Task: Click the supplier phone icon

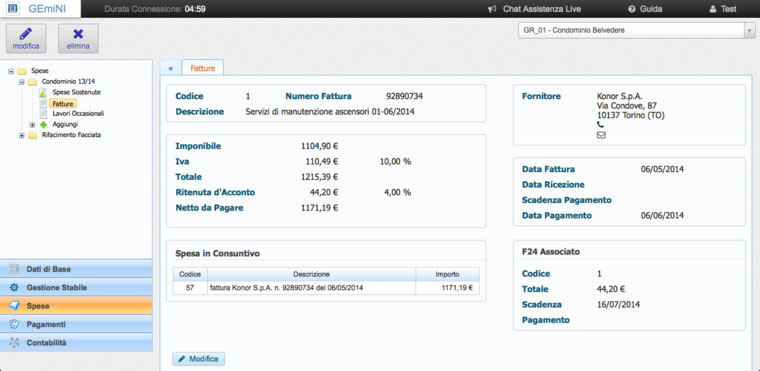Action: (x=601, y=125)
